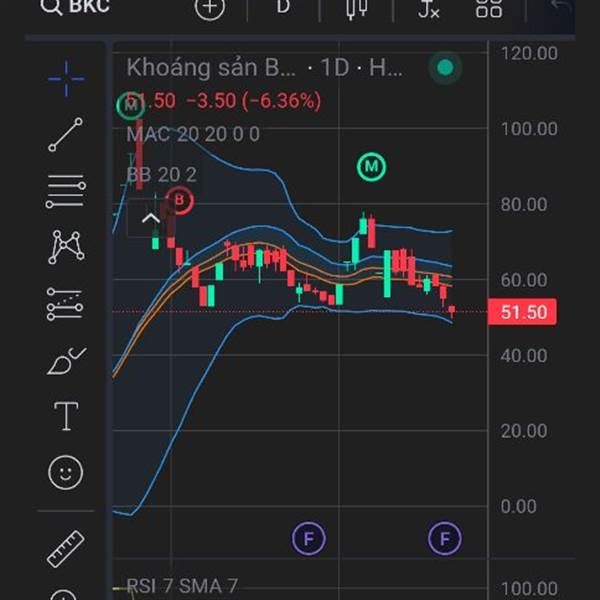Click the right purple F event marker
600x600 pixels.
445,538
